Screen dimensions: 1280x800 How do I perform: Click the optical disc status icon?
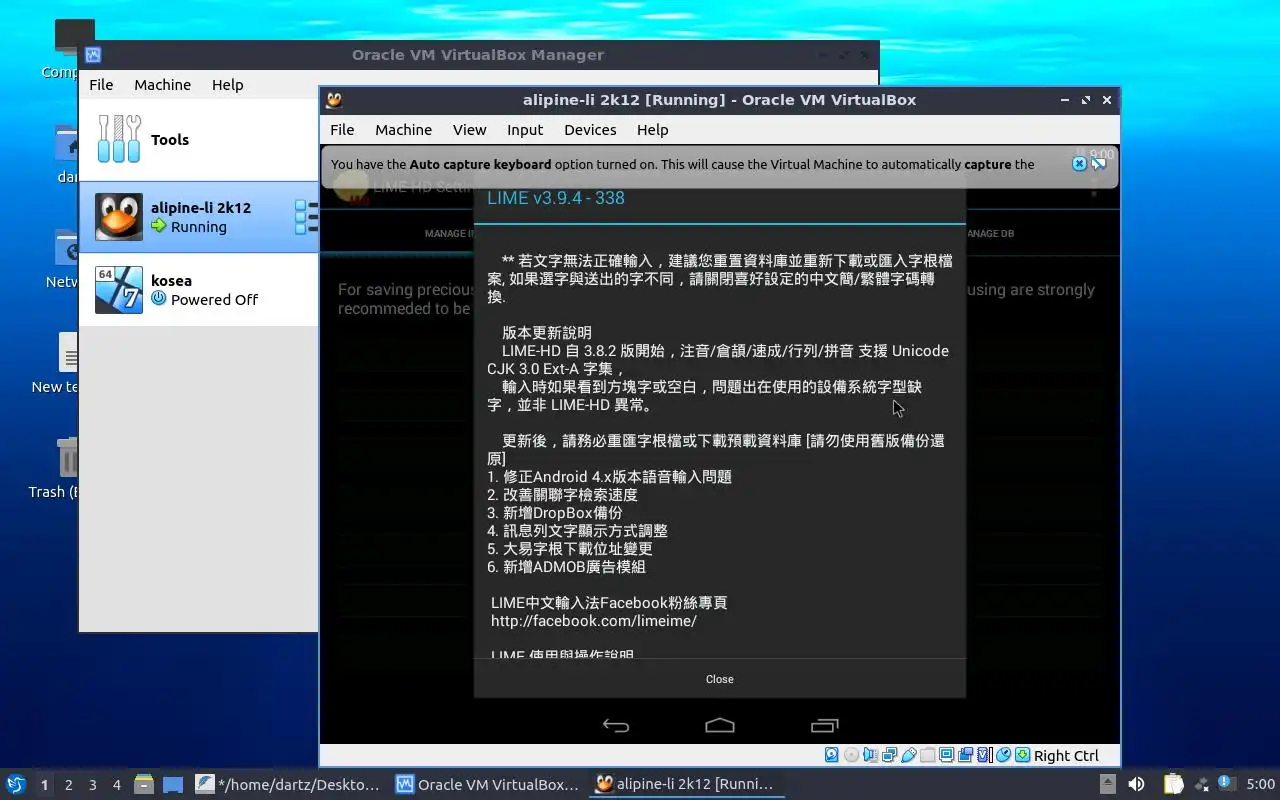(852, 755)
